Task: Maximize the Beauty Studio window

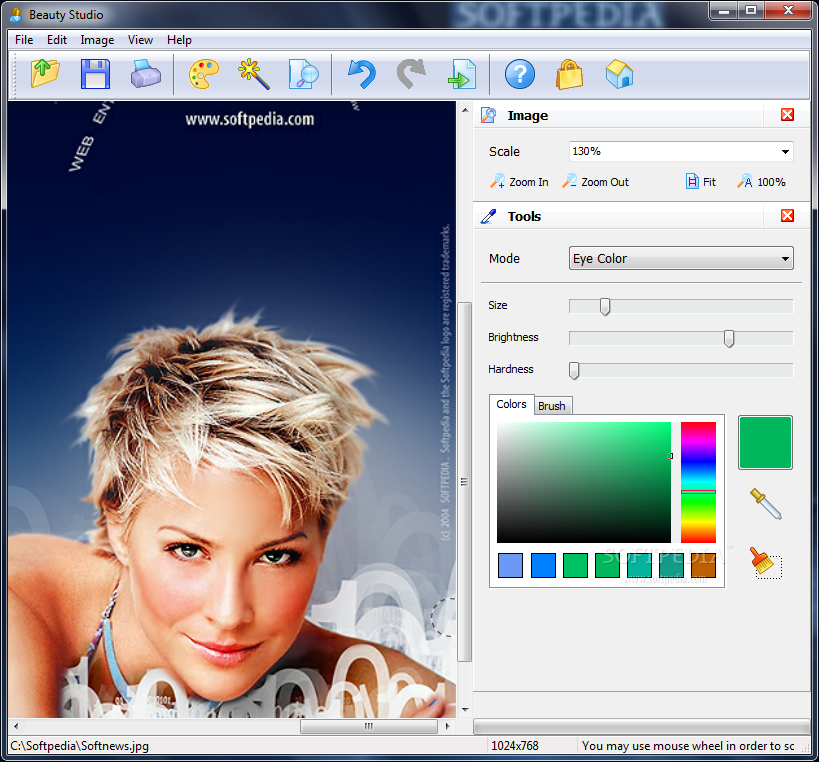Action: click(x=751, y=10)
